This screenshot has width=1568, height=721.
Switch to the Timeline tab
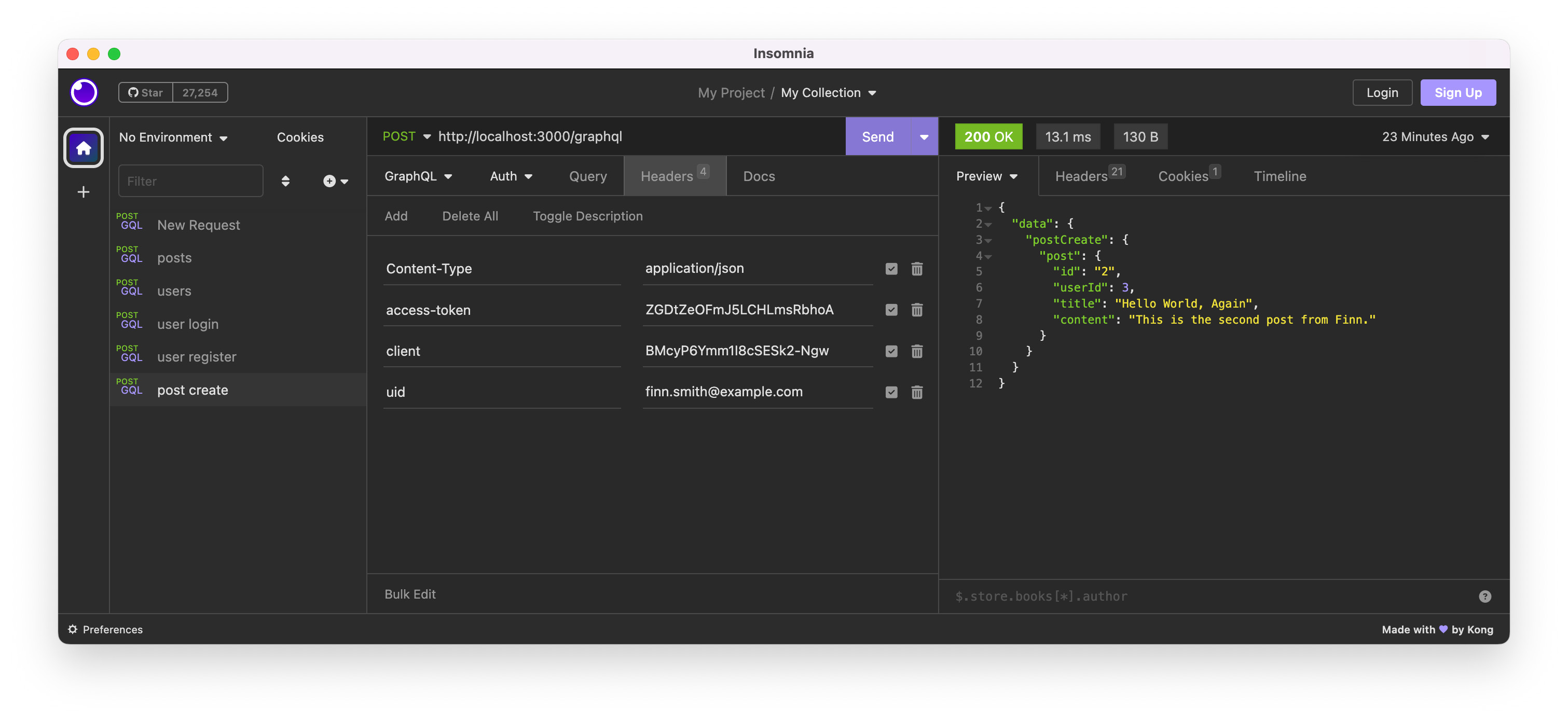[1280, 176]
